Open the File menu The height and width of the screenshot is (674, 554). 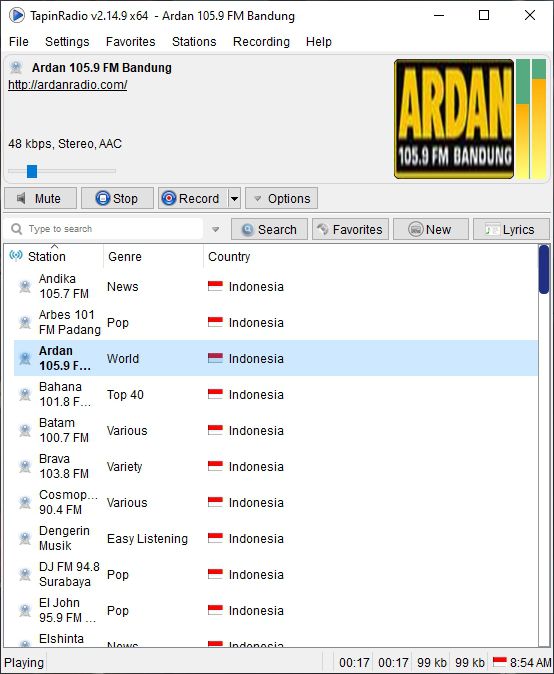click(x=18, y=42)
